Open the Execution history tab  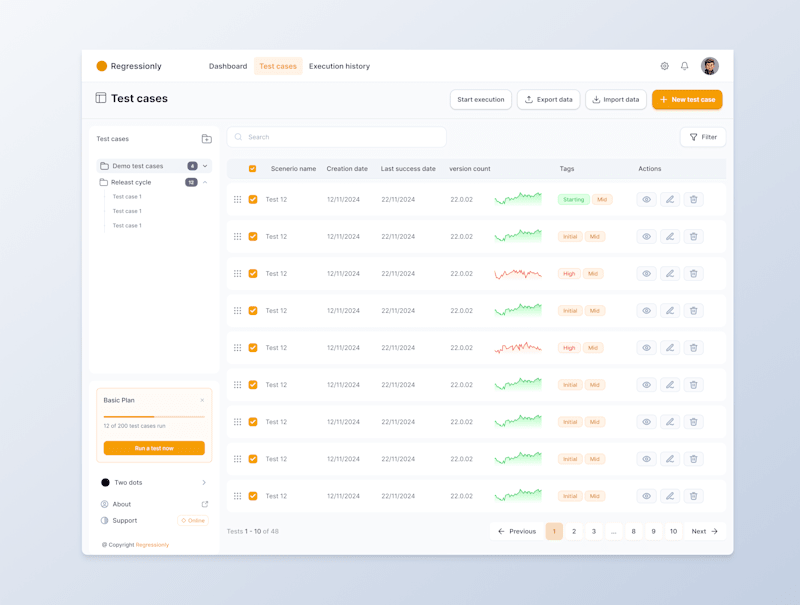(339, 66)
